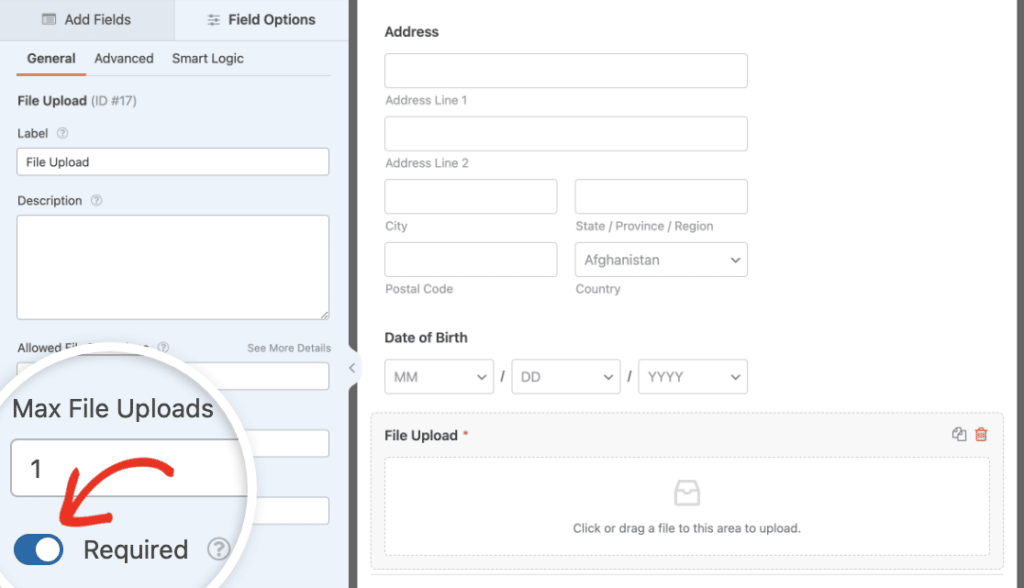Click the Allowed File Extensions help icon
Viewport: 1024px width, 588px height.
coord(163,348)
